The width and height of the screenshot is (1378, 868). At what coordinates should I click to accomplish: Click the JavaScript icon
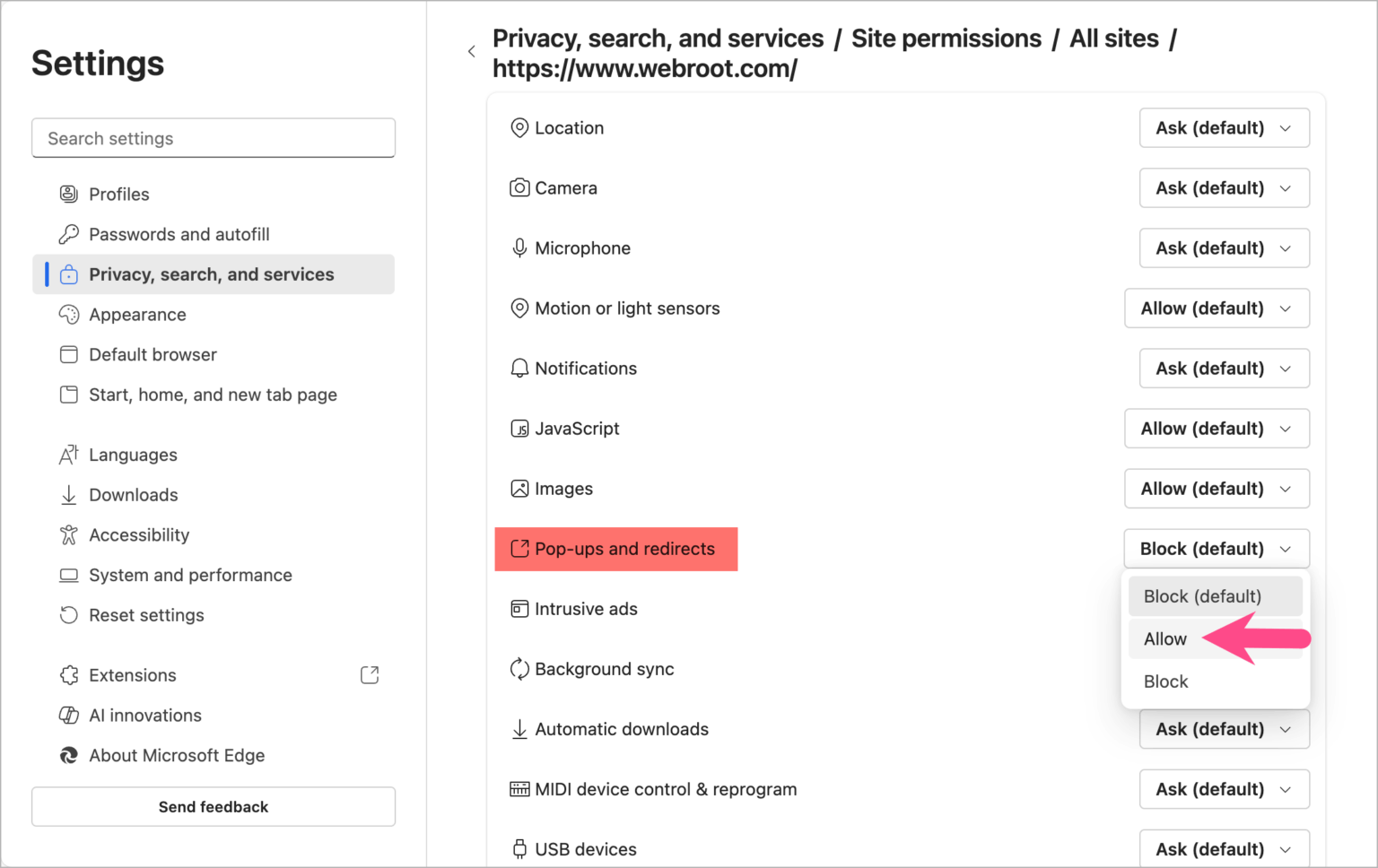pyautogui.click(x=520, y=429)
